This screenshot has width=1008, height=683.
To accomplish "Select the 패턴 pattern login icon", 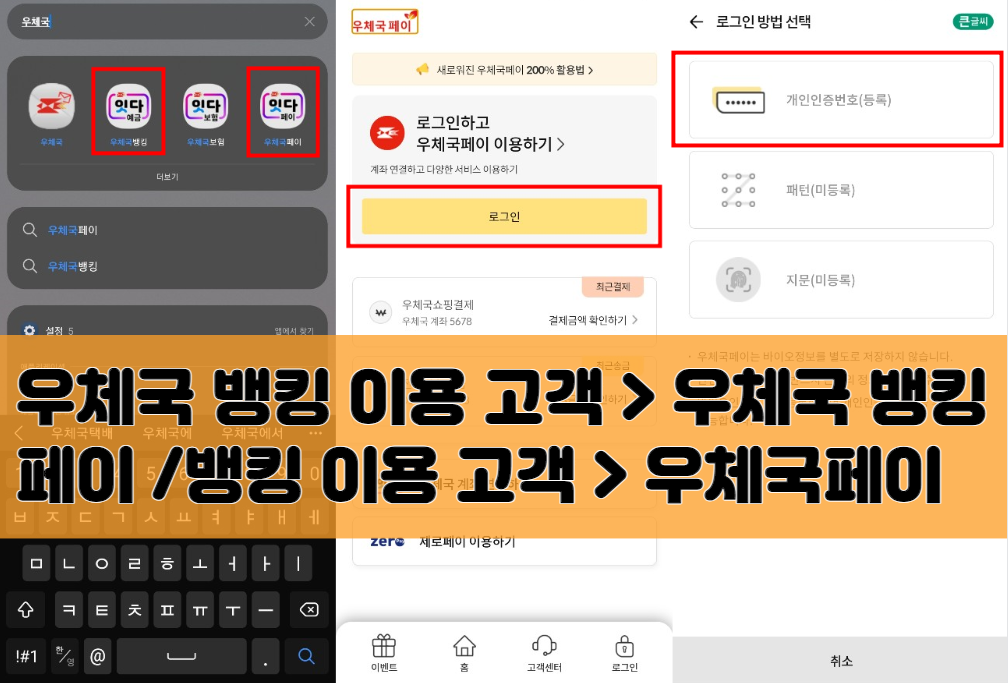I will pyautogui.click(x=738, y=190).
